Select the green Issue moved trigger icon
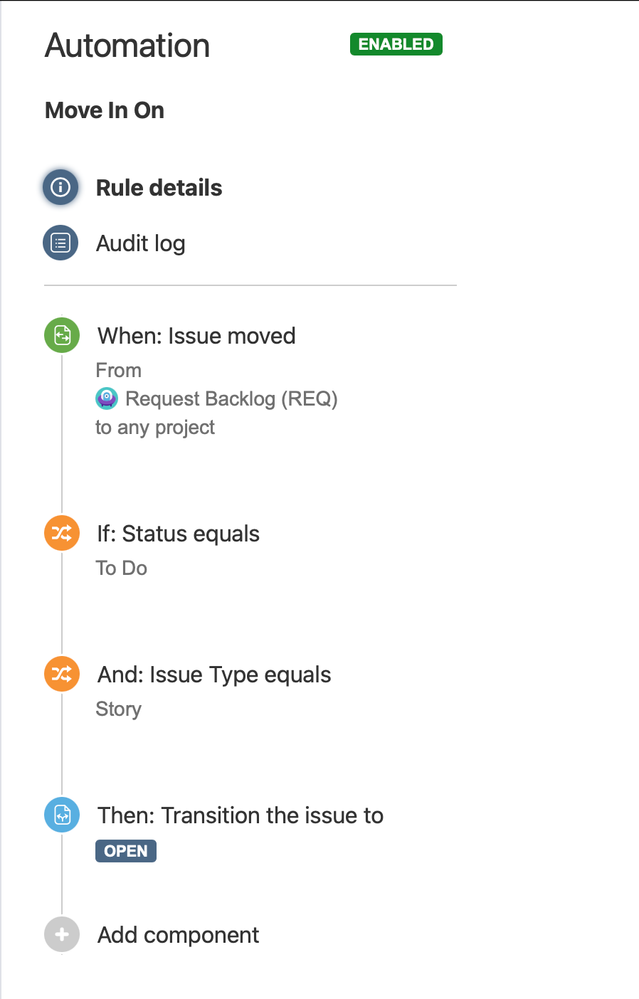 pyautogui.click(x=62, y=335)
